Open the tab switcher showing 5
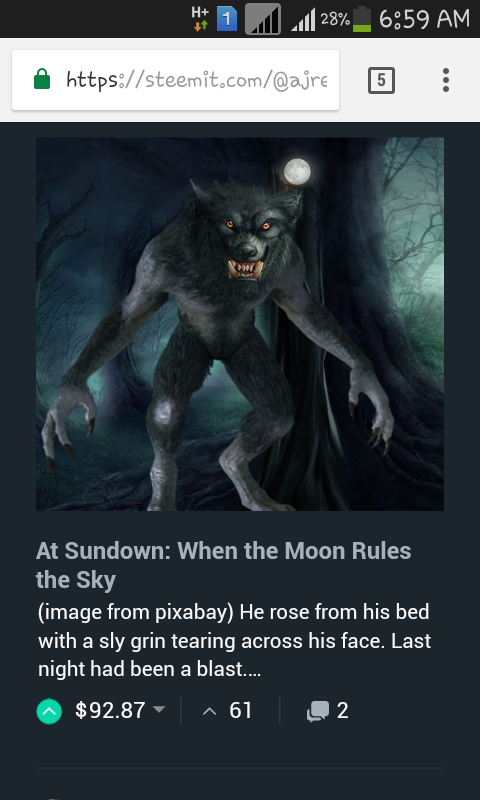Viewport: 480px width, 800px height. (381, 80)
